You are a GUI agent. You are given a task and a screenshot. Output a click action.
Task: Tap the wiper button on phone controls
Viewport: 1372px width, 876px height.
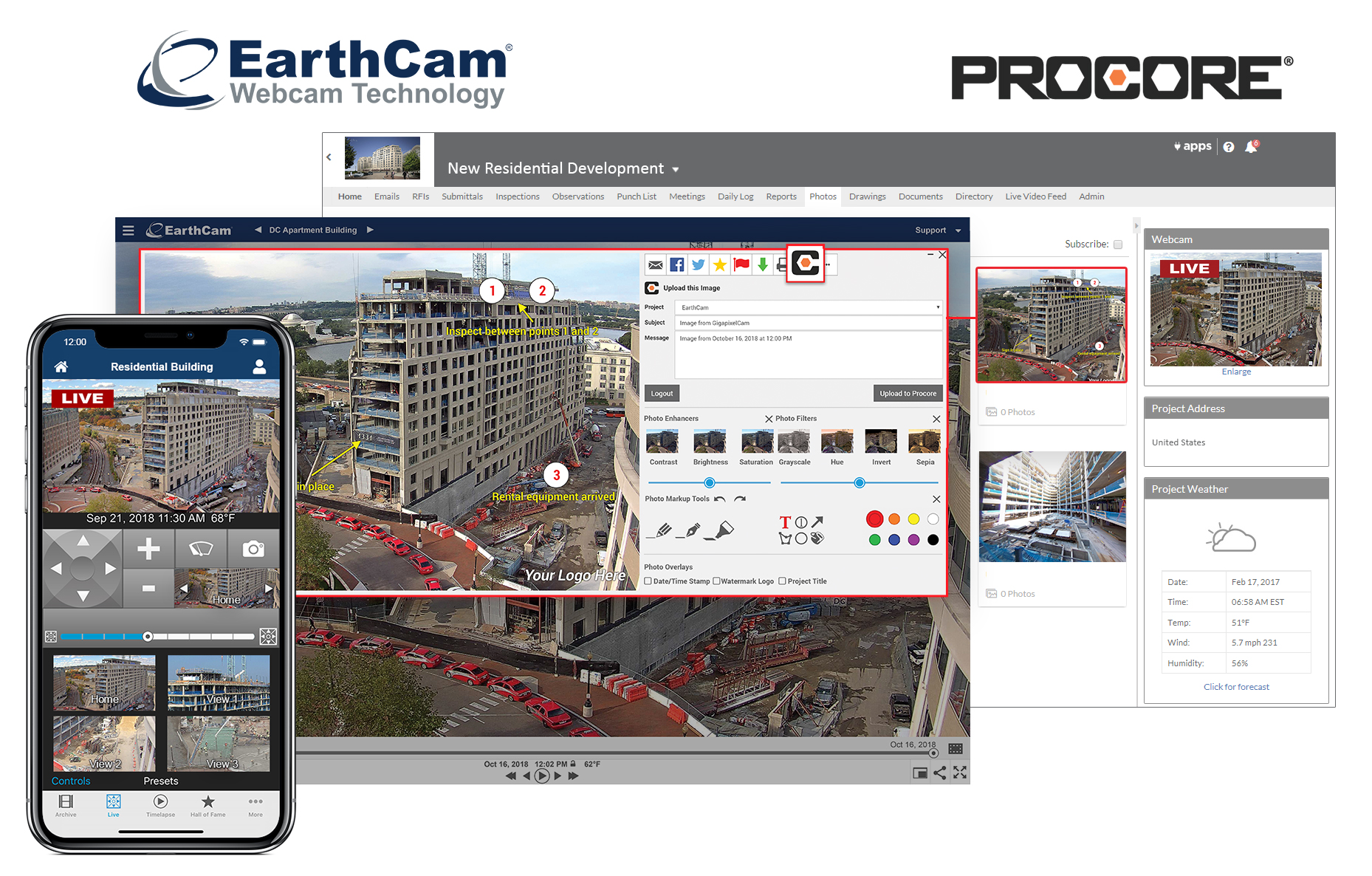[201, 549]
